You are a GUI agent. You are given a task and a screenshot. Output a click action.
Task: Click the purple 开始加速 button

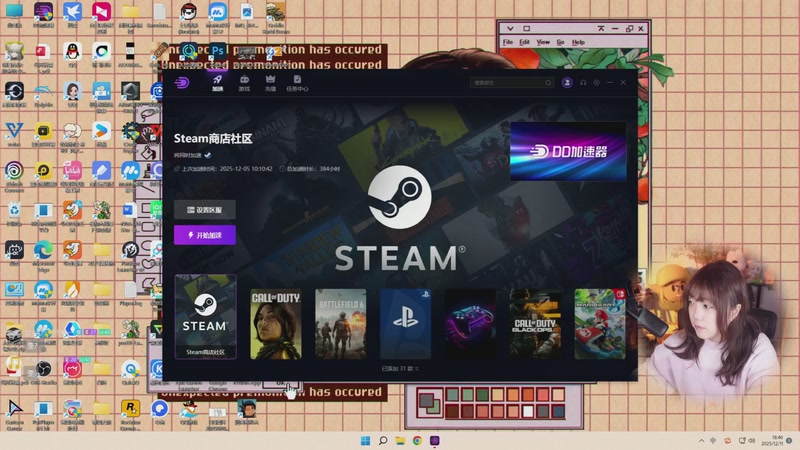(205, 235)
